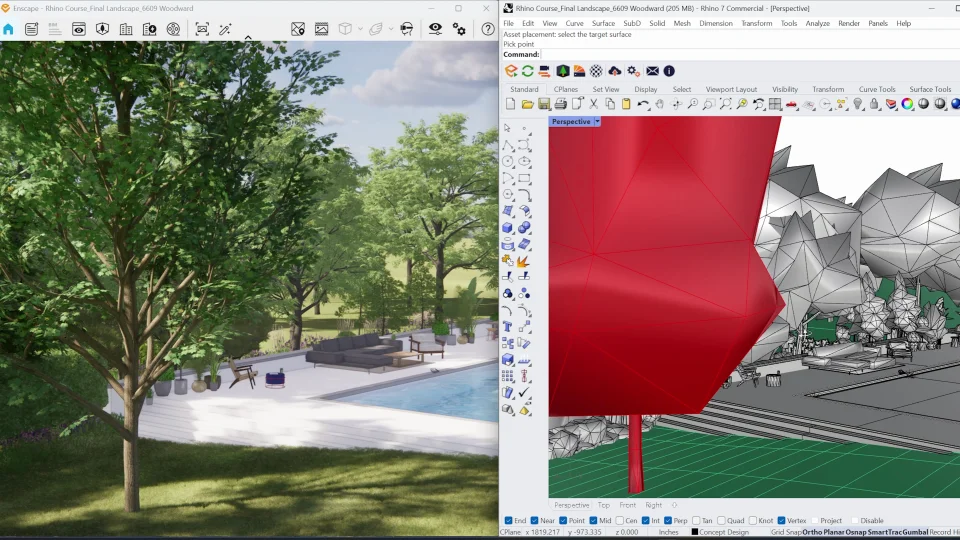Open dropdown next to Enscape cube icon
This screenshot has height=540, width=960.
point(360,29)
